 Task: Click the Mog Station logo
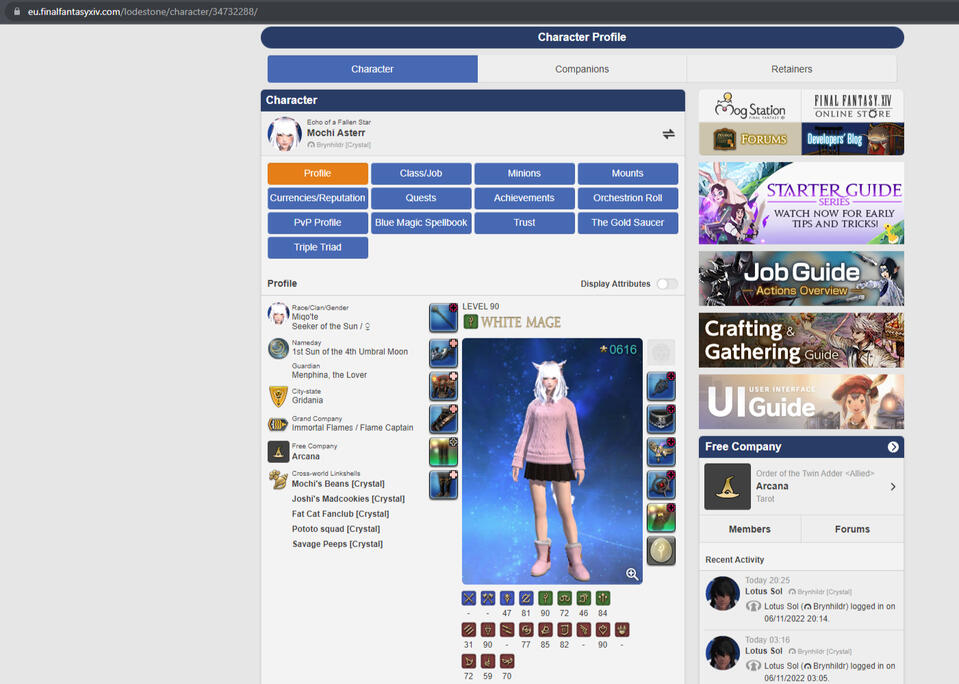point(750,106)
